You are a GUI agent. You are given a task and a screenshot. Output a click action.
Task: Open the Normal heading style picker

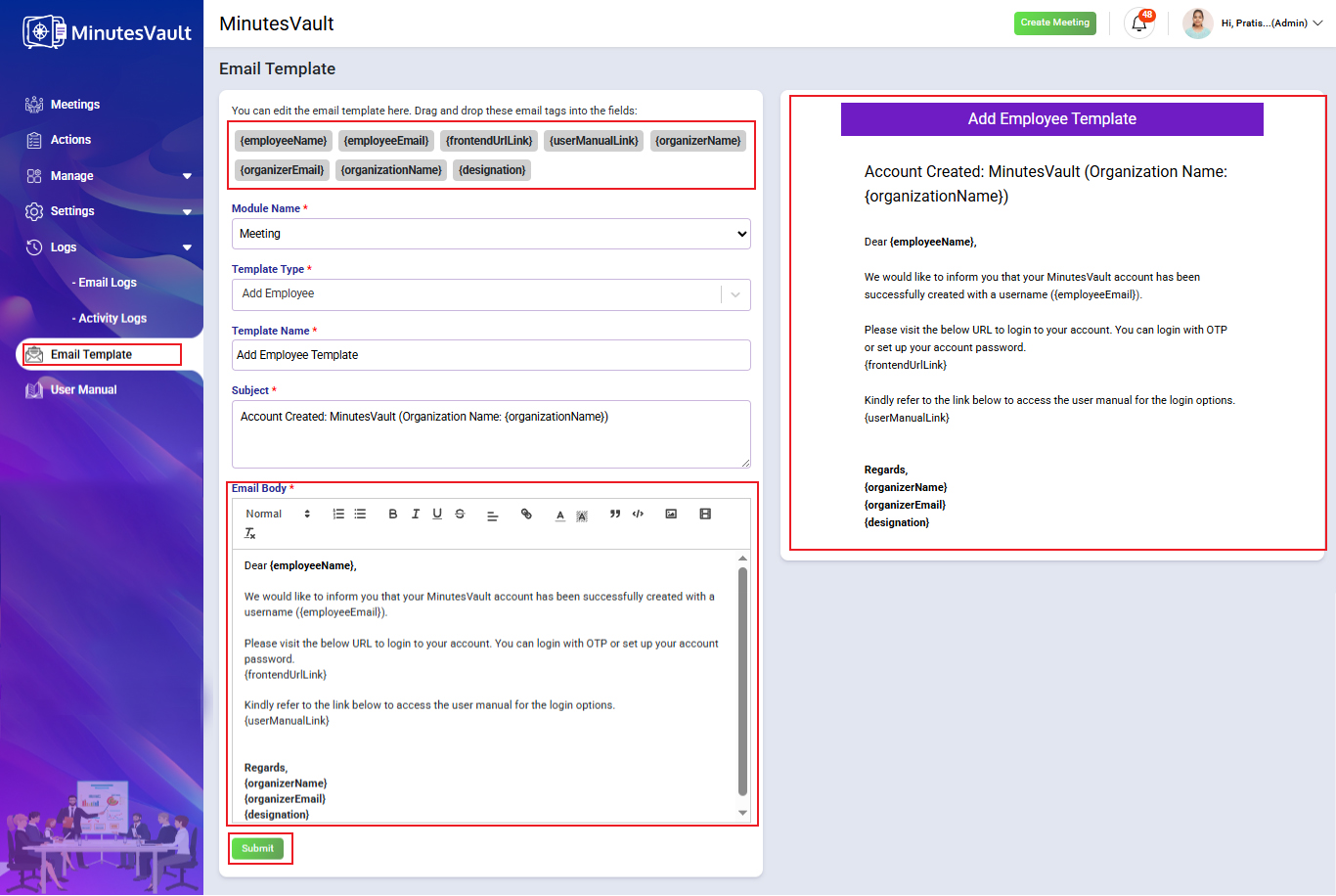(278, 515)
